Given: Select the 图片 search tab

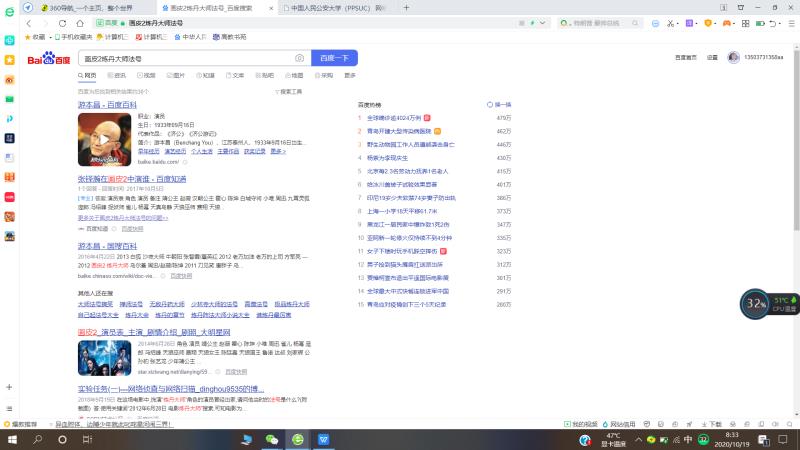Looking at the screenshot, I should [176, 76].
